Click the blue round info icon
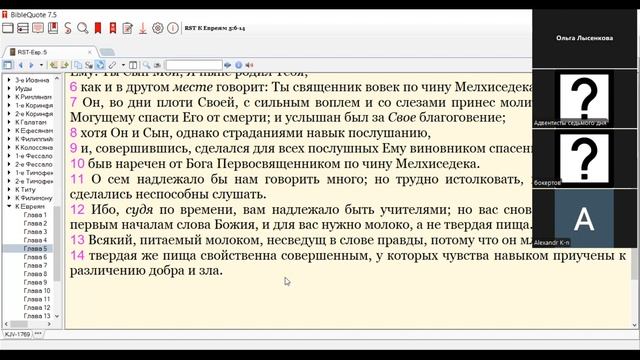Image resolution: width=640 pixels, height=360 pixels. point(239,65)
